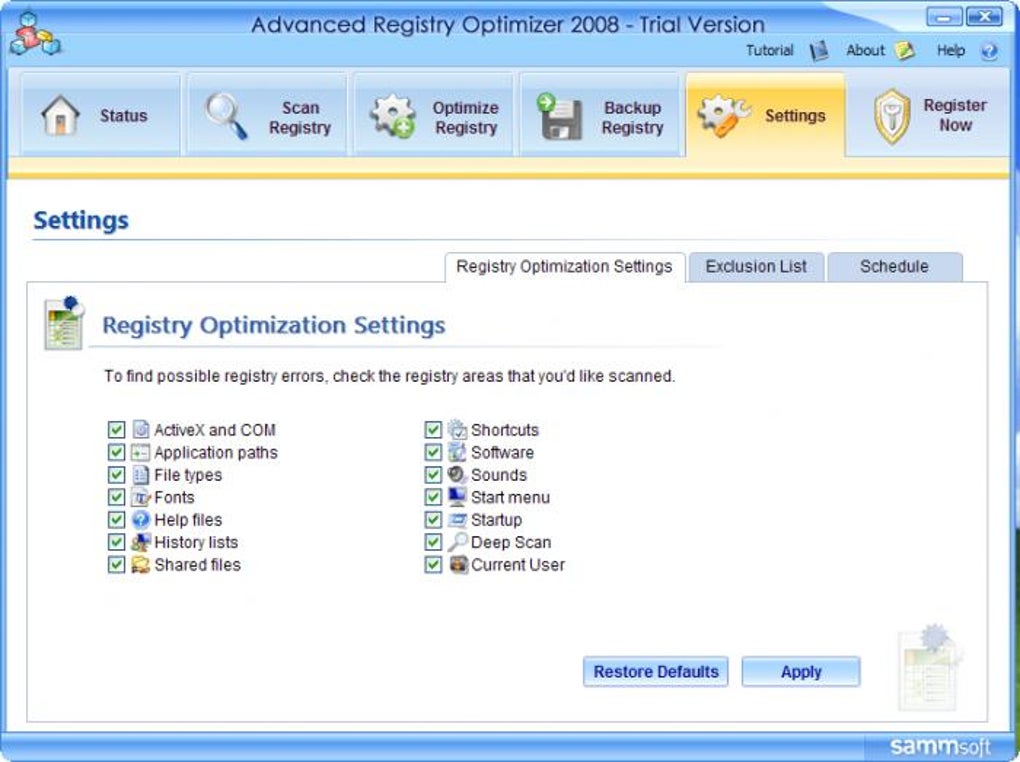This screenshot has height=762, width=1020.
Task: Toggle the Application paths checkbox
Action: [116, 452]
